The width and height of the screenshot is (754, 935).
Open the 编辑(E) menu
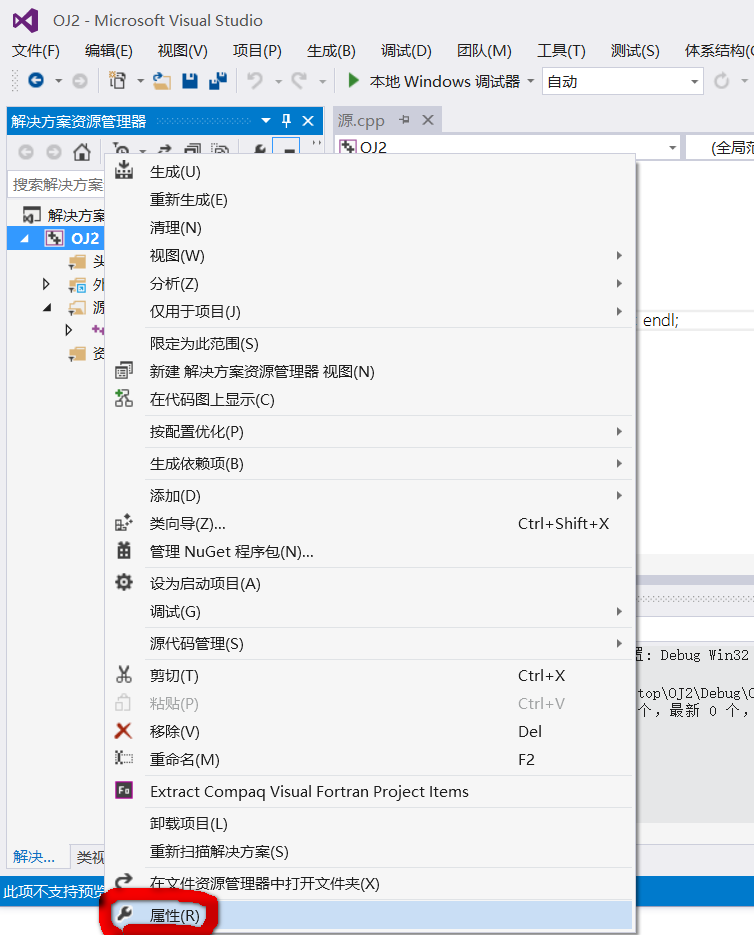pyautogui.click(x=109, y=51)
